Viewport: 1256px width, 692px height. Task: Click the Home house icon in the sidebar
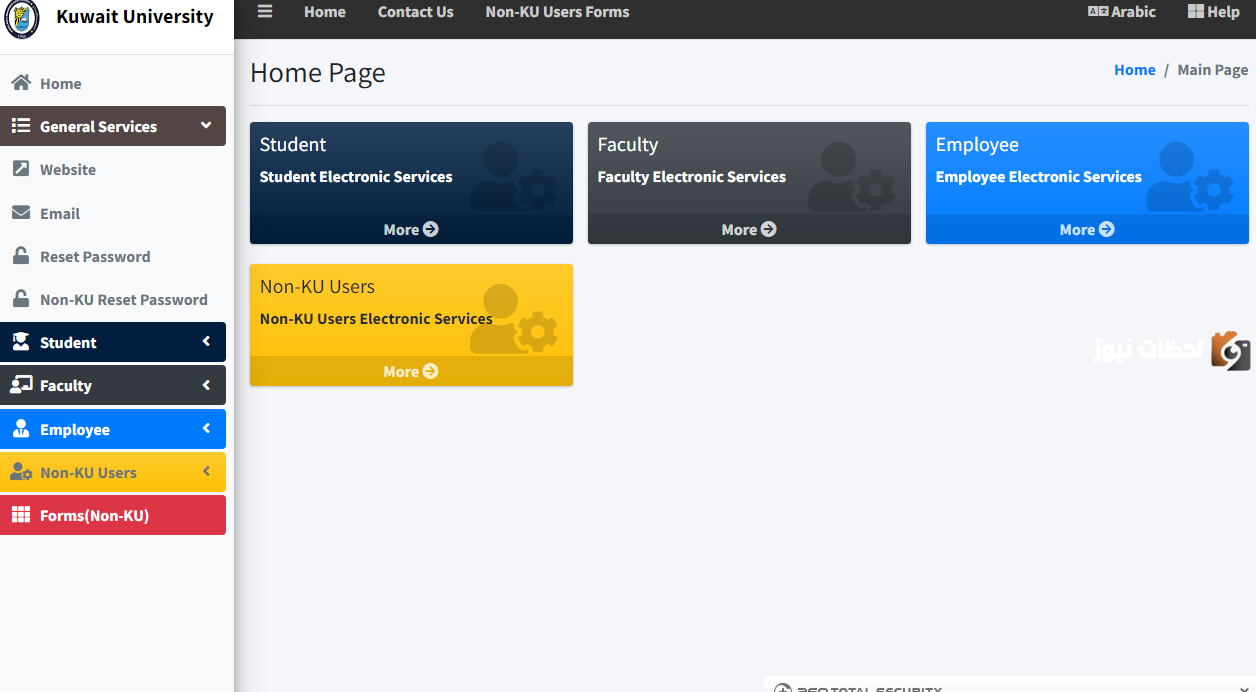pos(21,83)
